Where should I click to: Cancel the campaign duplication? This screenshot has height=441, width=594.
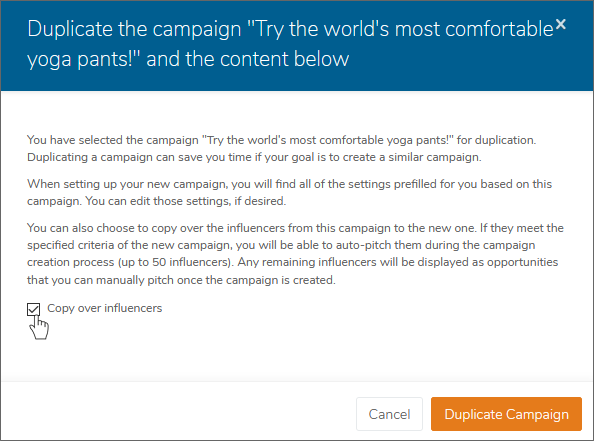point(389,414)
